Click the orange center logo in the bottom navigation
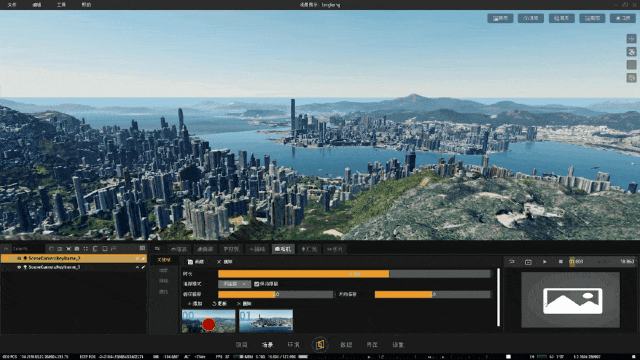Viewport: 640px width, 360px height. pyautogui.click(x=320, y=345)
